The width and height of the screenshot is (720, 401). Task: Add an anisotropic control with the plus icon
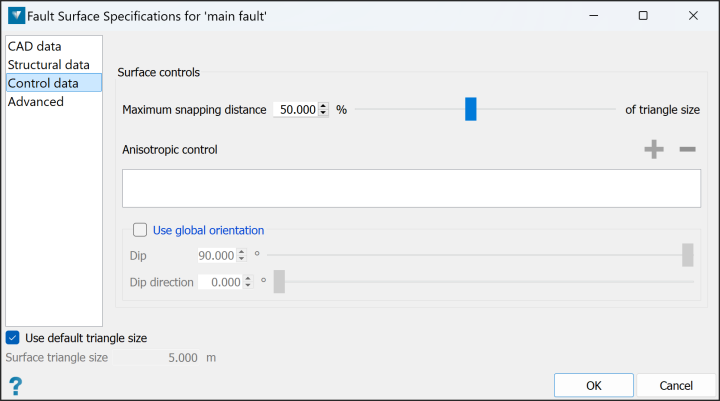click(x=654, y=149)
